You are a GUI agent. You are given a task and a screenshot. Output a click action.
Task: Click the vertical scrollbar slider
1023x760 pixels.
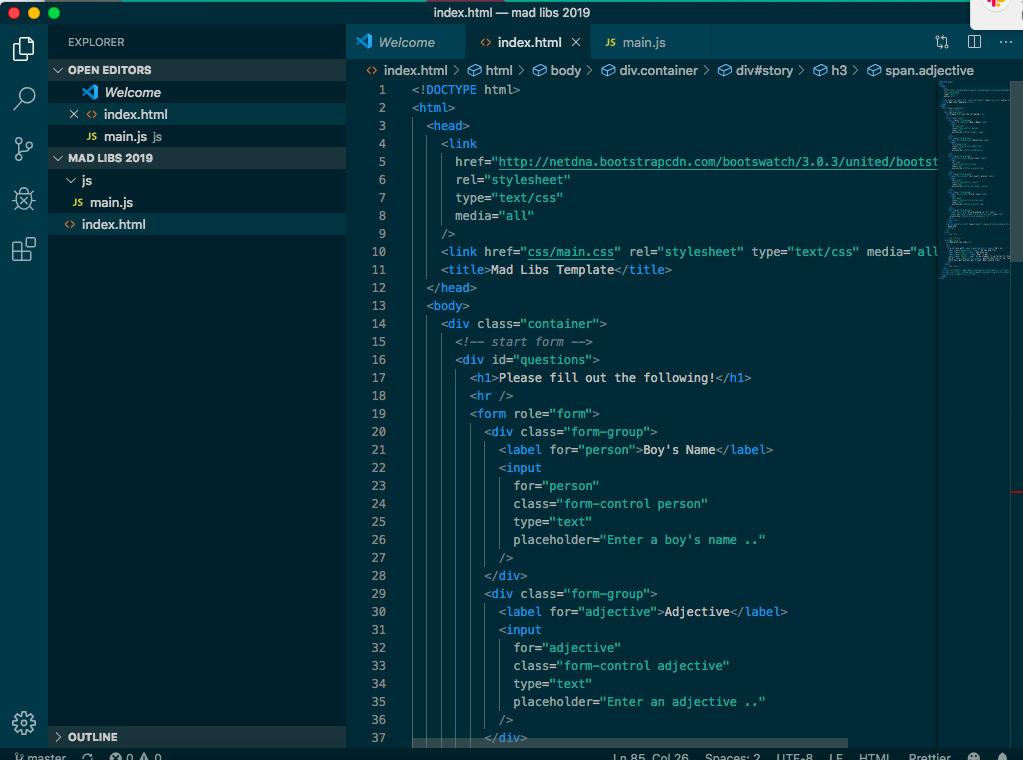click(x=1016, y=171)
